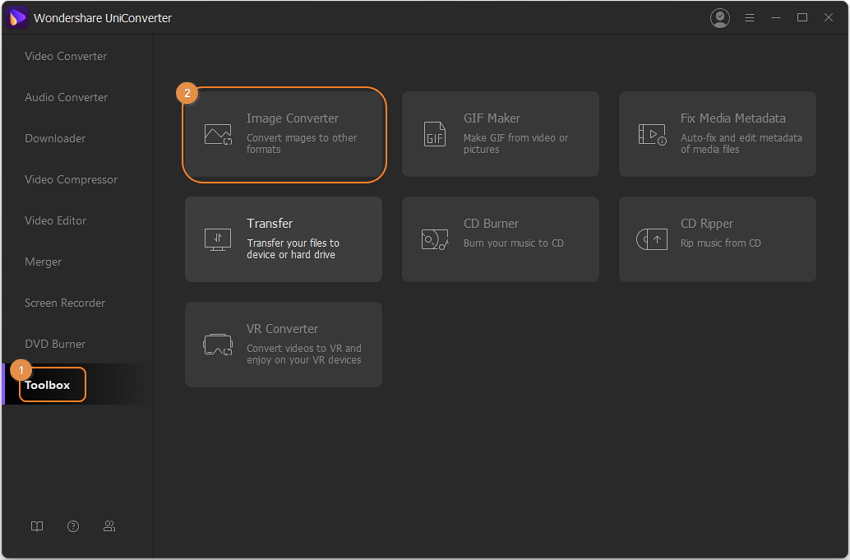Click 'Convert videos to VR' description
This screenshot has width=850, height=560.
pyautogui.click(x=304, y=354)
